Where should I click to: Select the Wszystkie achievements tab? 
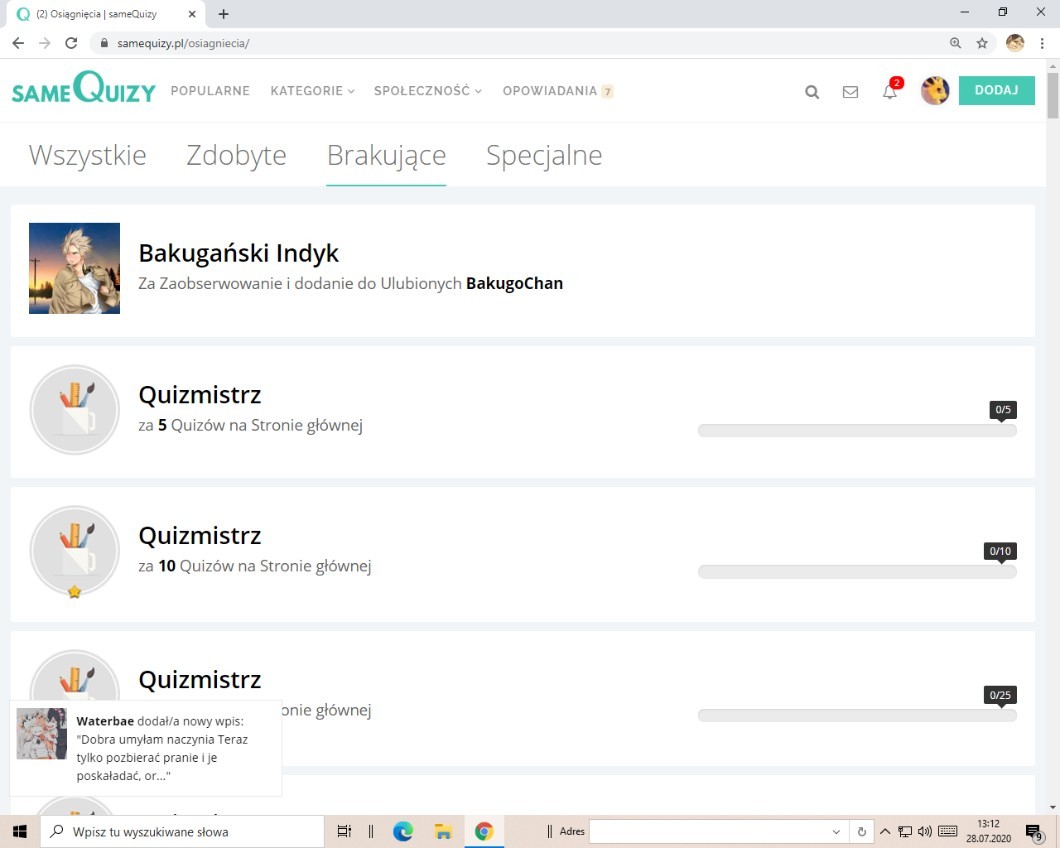click(88, 156)
